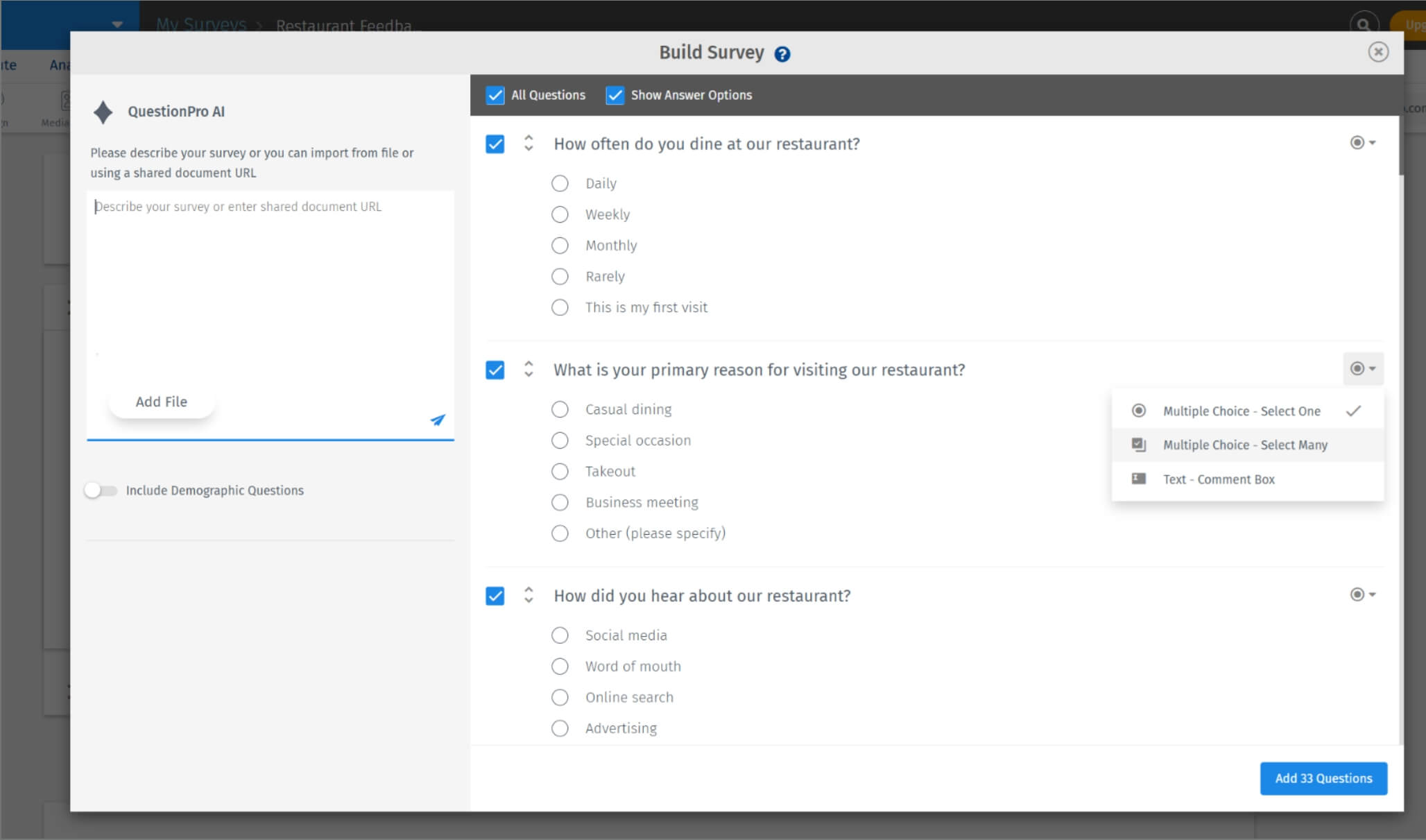Toggle Show Answer Options checkbox
This screenshot has height=840, width=1426.
tap(615, 95)
